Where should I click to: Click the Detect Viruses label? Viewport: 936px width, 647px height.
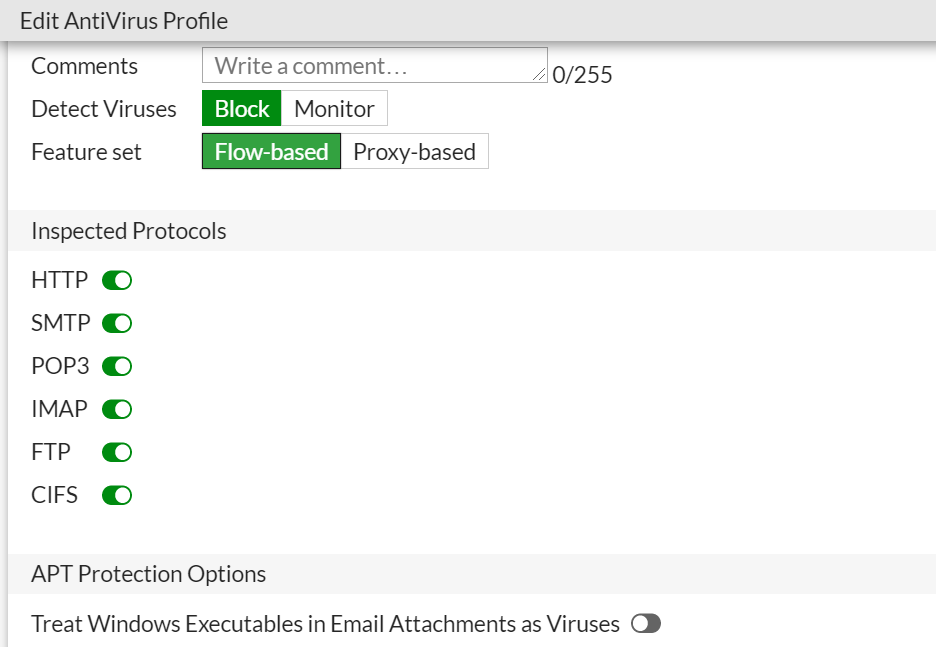104,109
